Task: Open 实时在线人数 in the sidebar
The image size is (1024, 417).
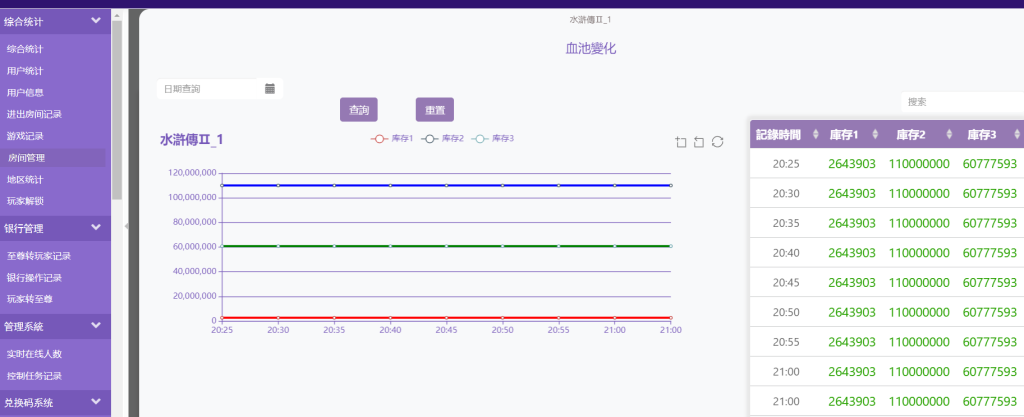Action: coord(34,354)
